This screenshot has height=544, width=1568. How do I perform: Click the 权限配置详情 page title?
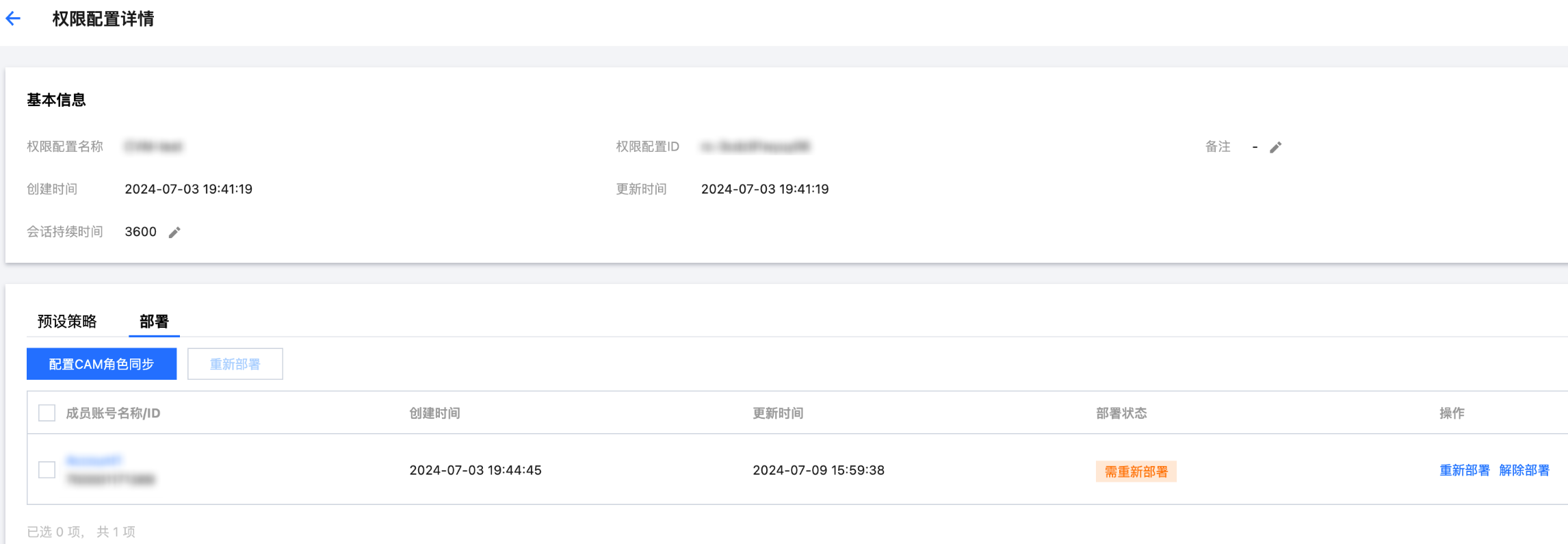point(103,19)
